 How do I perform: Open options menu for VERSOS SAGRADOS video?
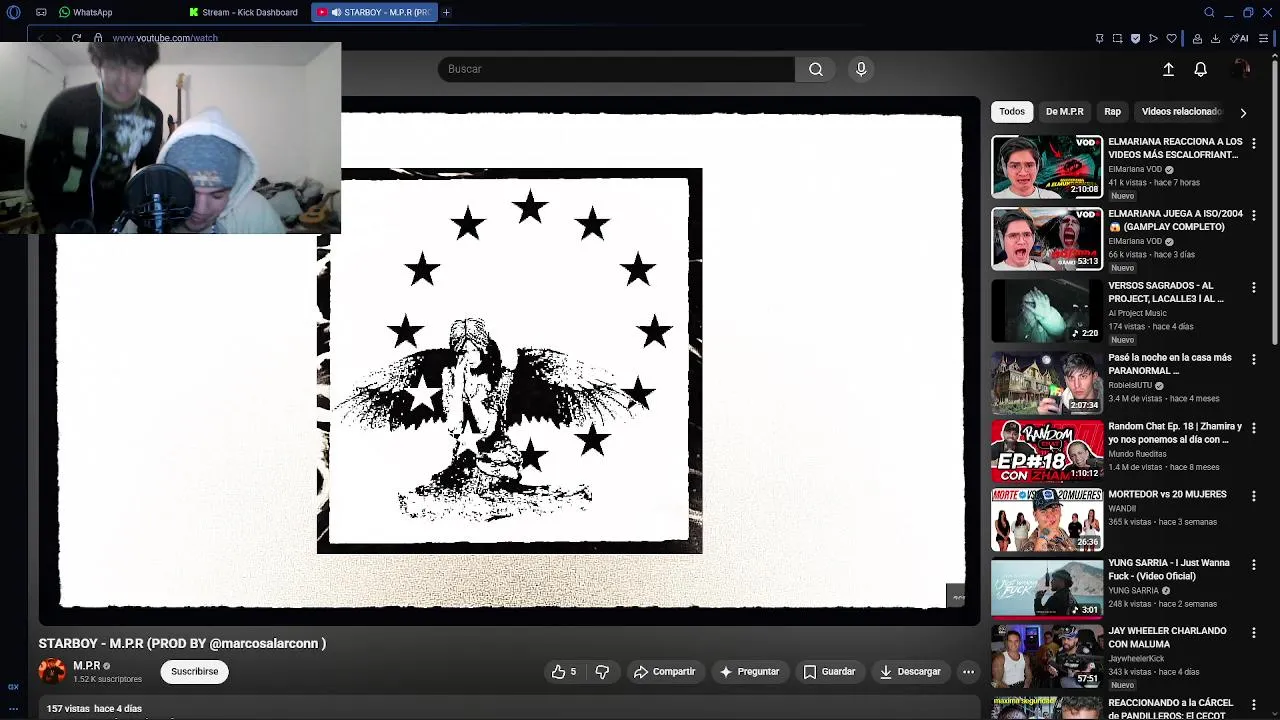click(x=1253, y=287)
